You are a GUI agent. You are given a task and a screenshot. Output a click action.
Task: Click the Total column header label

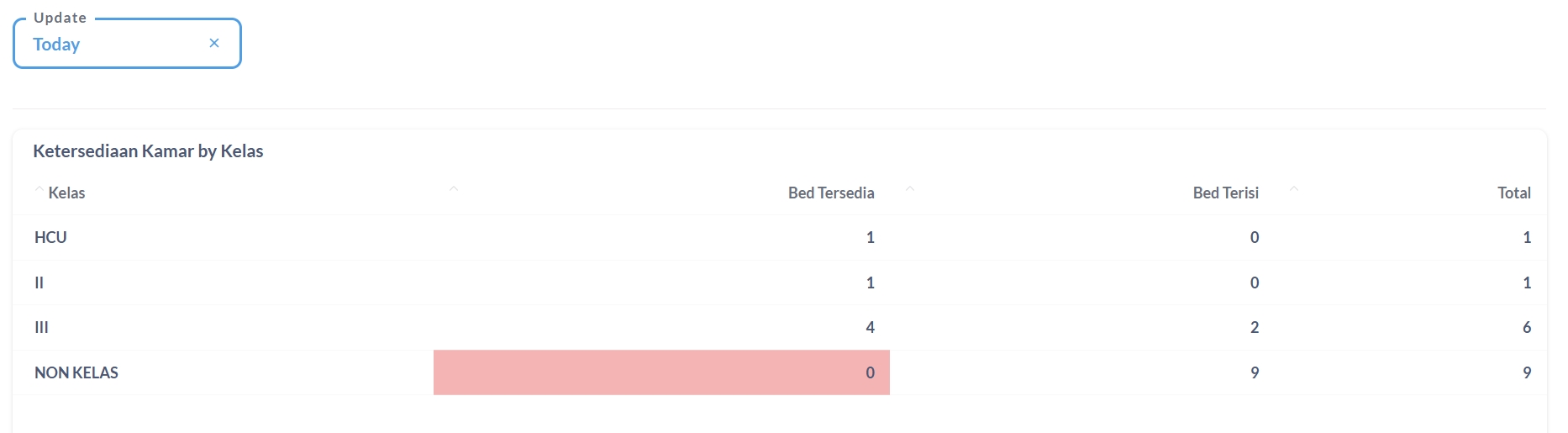click(x=1513, y=193)
